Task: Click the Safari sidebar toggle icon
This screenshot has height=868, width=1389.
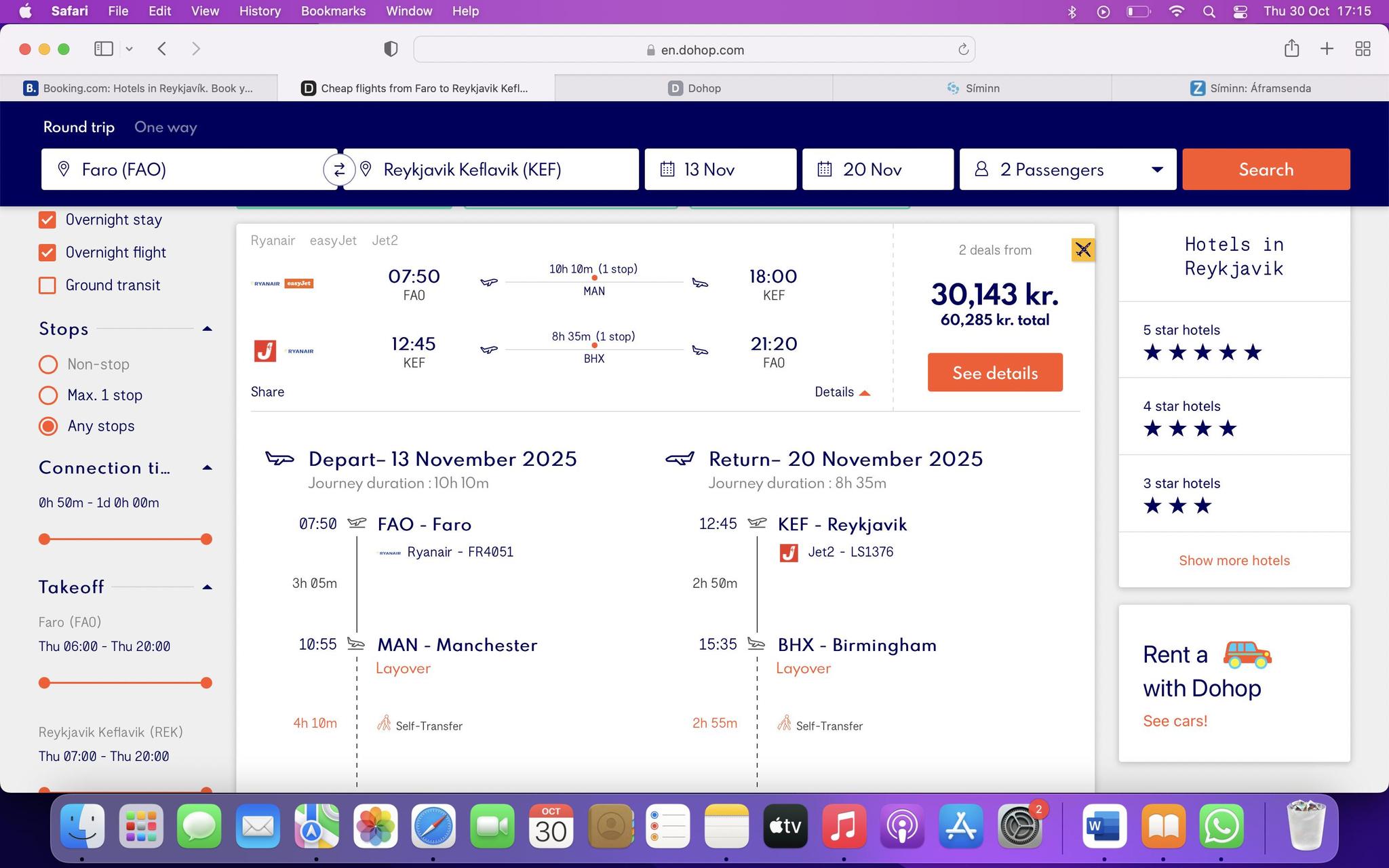Action: (104, 49)
